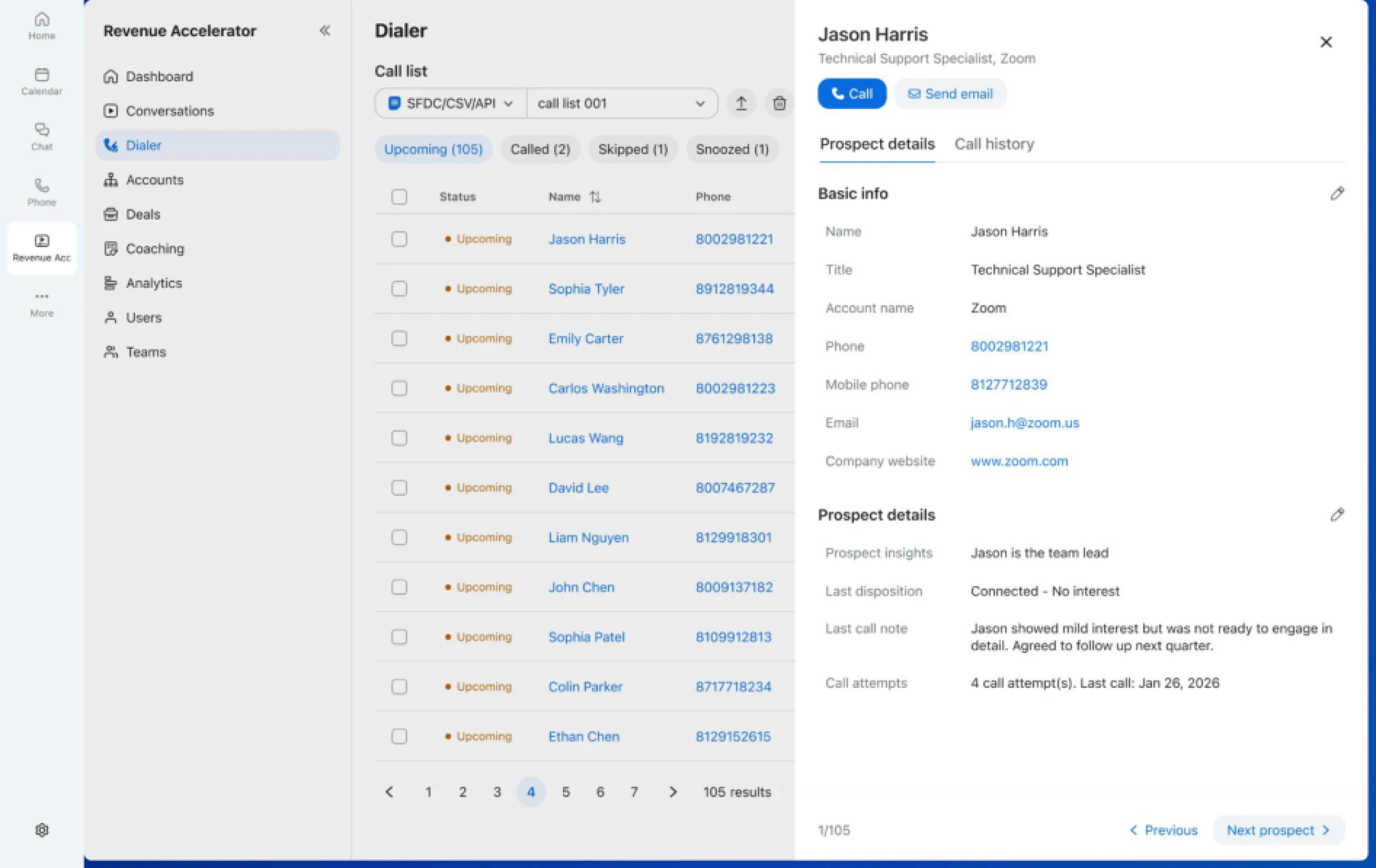
Task: Switch to the Prospect details tab
Action: [x=877, y=144]
